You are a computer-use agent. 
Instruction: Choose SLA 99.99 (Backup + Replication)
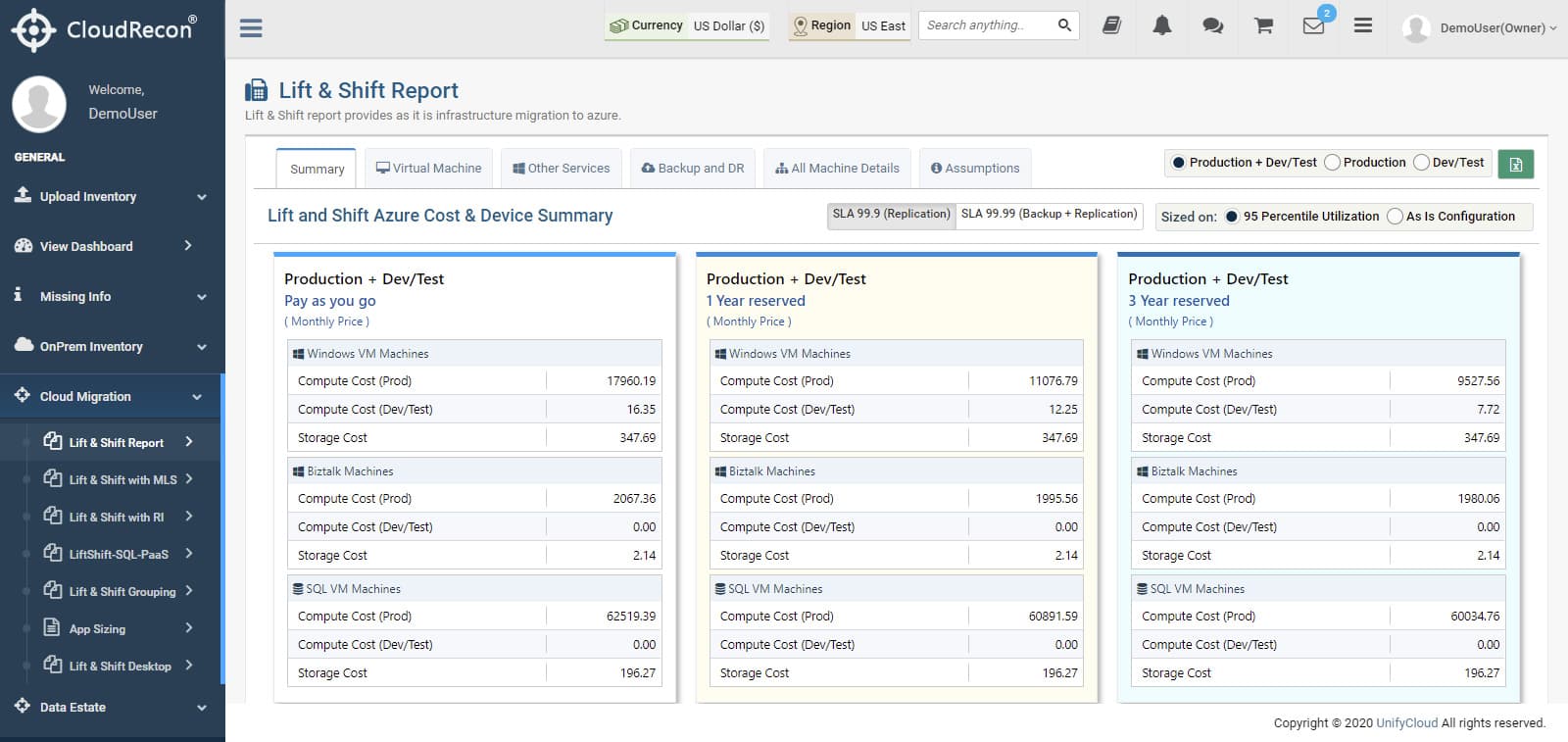tap(1049, 215)
